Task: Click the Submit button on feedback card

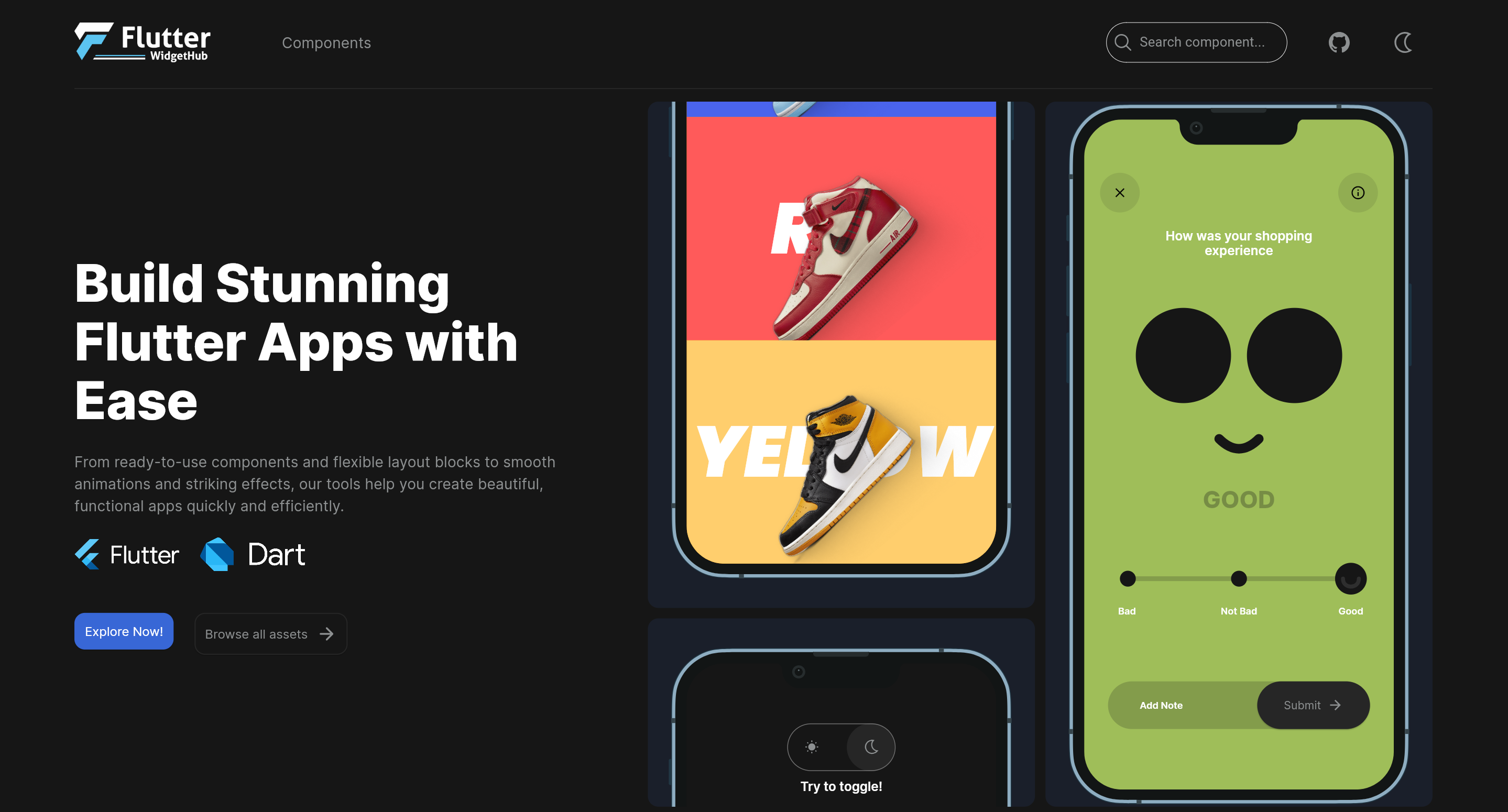Action: (1310, 705)
